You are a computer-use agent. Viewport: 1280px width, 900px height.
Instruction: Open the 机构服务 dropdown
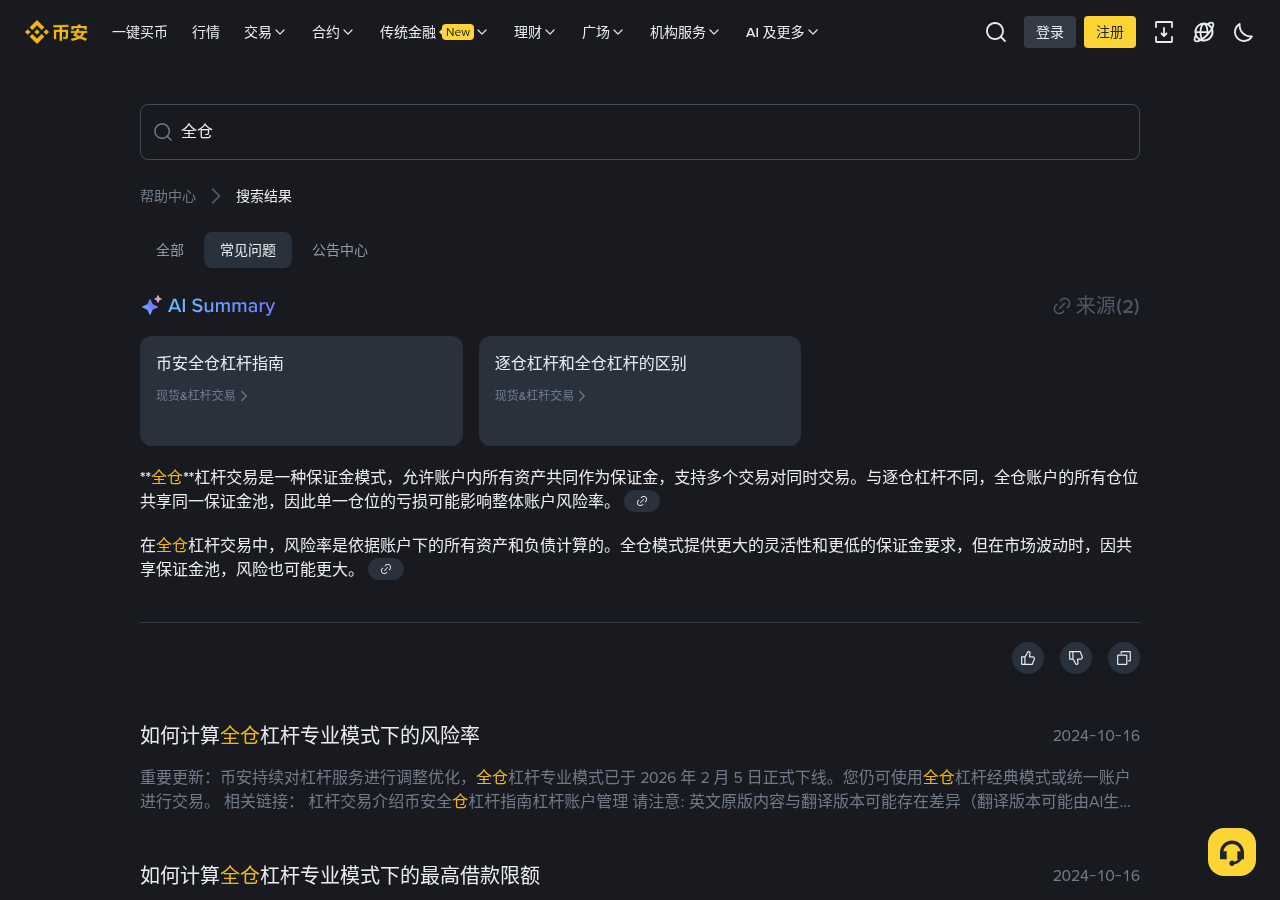click(x=685, y=32)
